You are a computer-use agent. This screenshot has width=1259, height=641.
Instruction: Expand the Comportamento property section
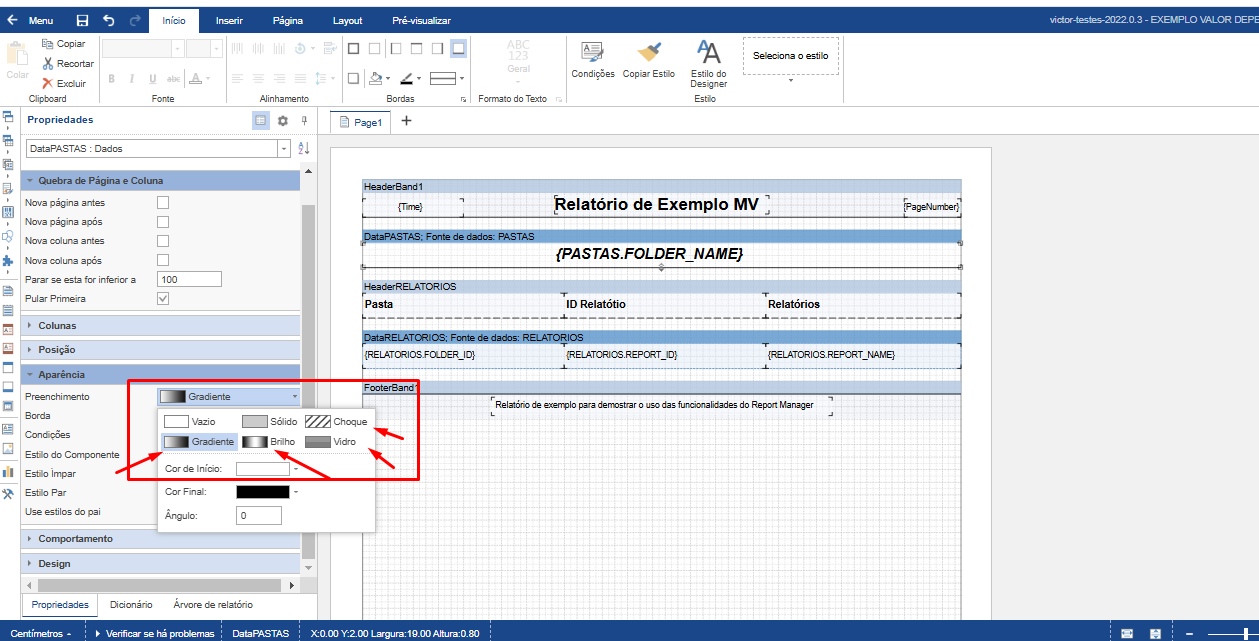coord(75,539)
